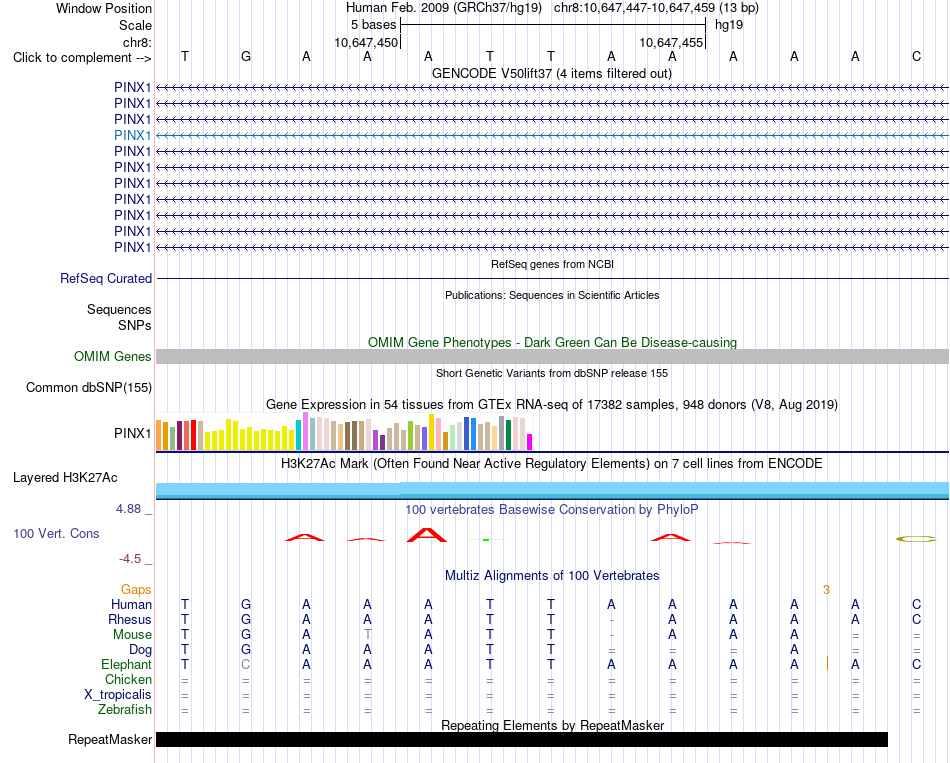Screen dimensions: 950x763
Task: Open GTEx "Gene Expression in 54 tissues" title
Action: pyautogui.click(x=552, y=404)
